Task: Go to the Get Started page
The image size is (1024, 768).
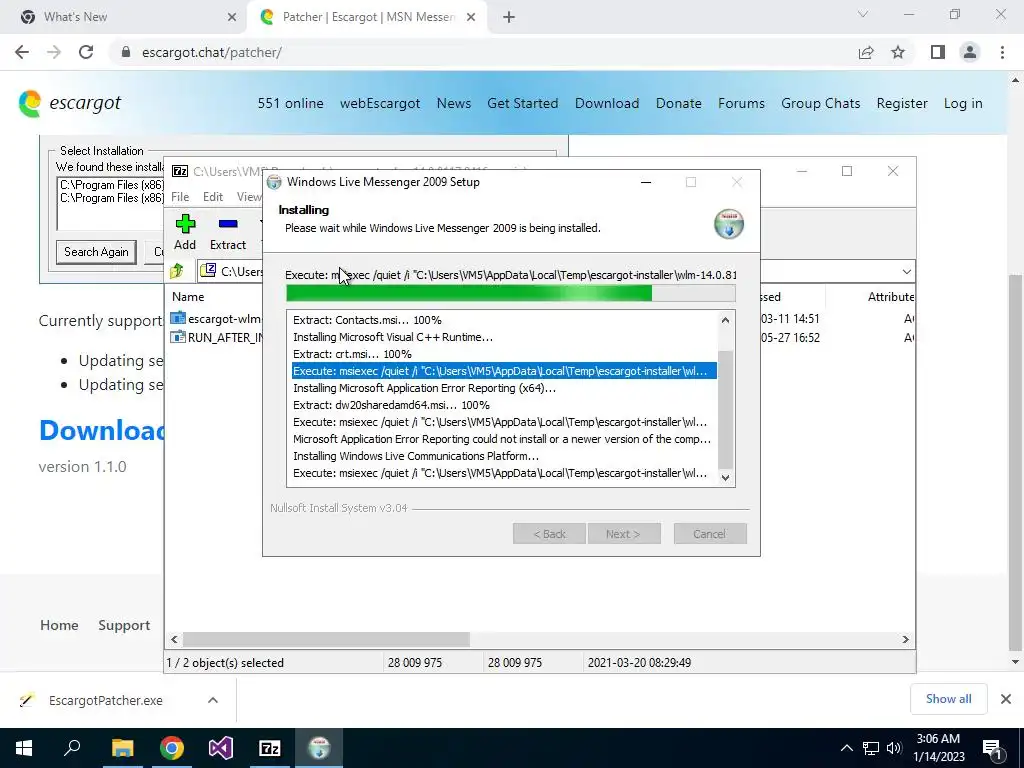Action: (x=522, y=103)
